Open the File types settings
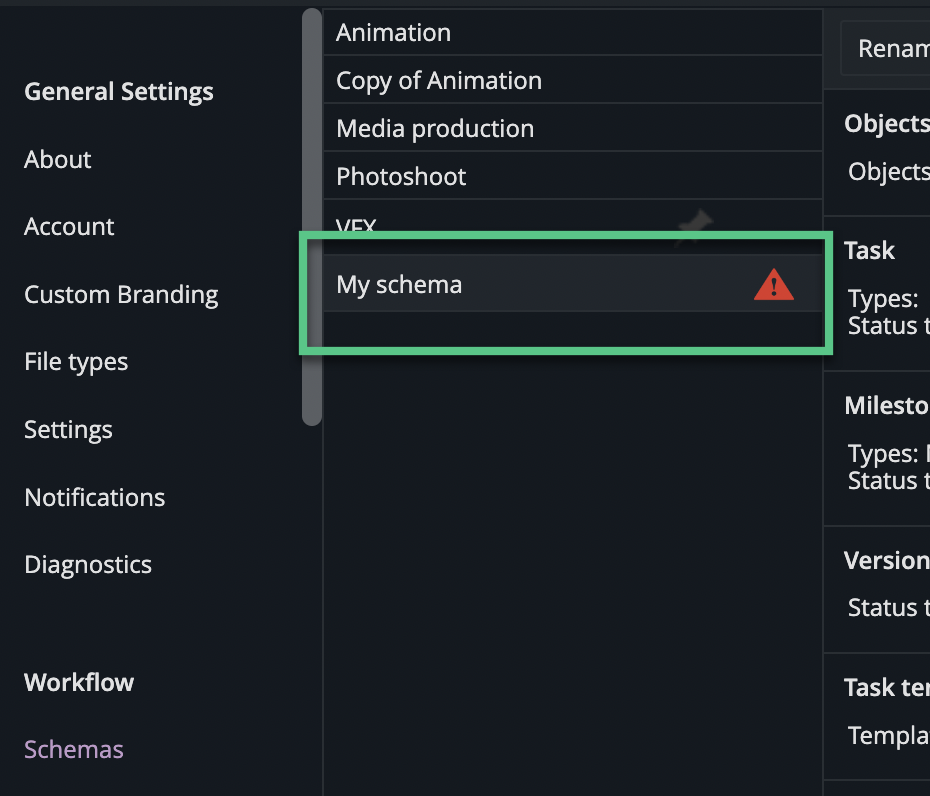The image size is (930, 796). pyautogui.click(x=75, y=361)
